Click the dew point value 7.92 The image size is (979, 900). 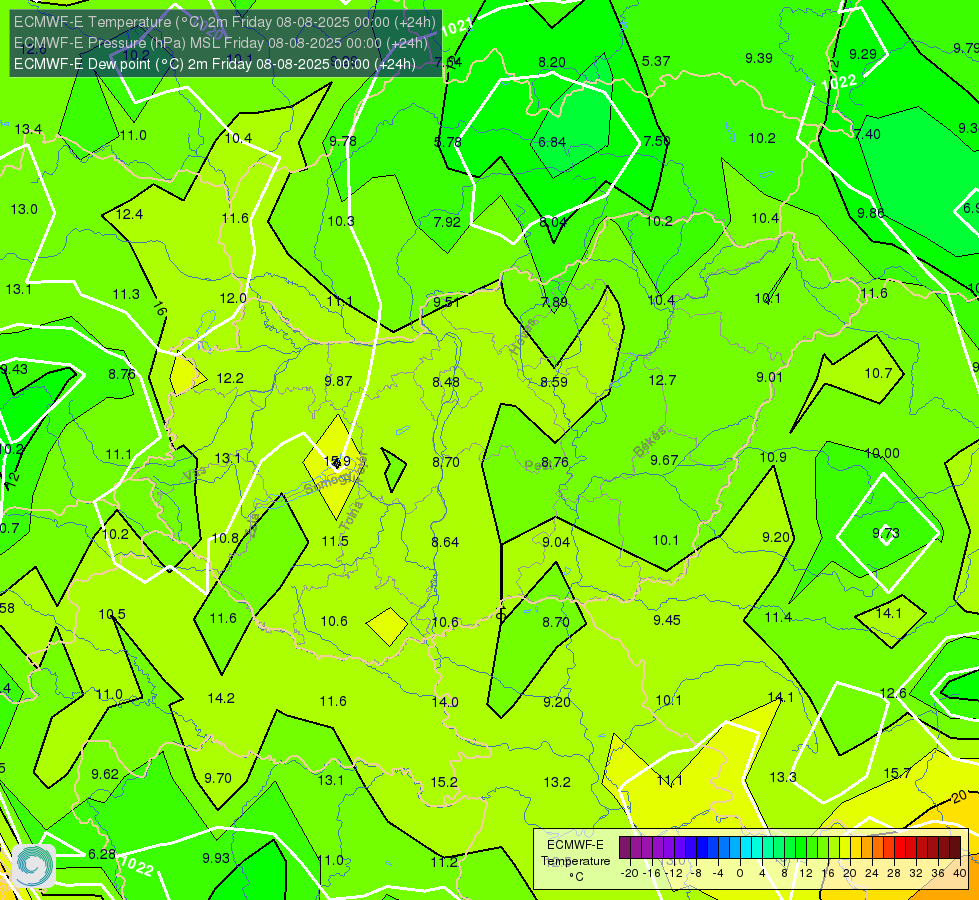click(x=447, y=222)
